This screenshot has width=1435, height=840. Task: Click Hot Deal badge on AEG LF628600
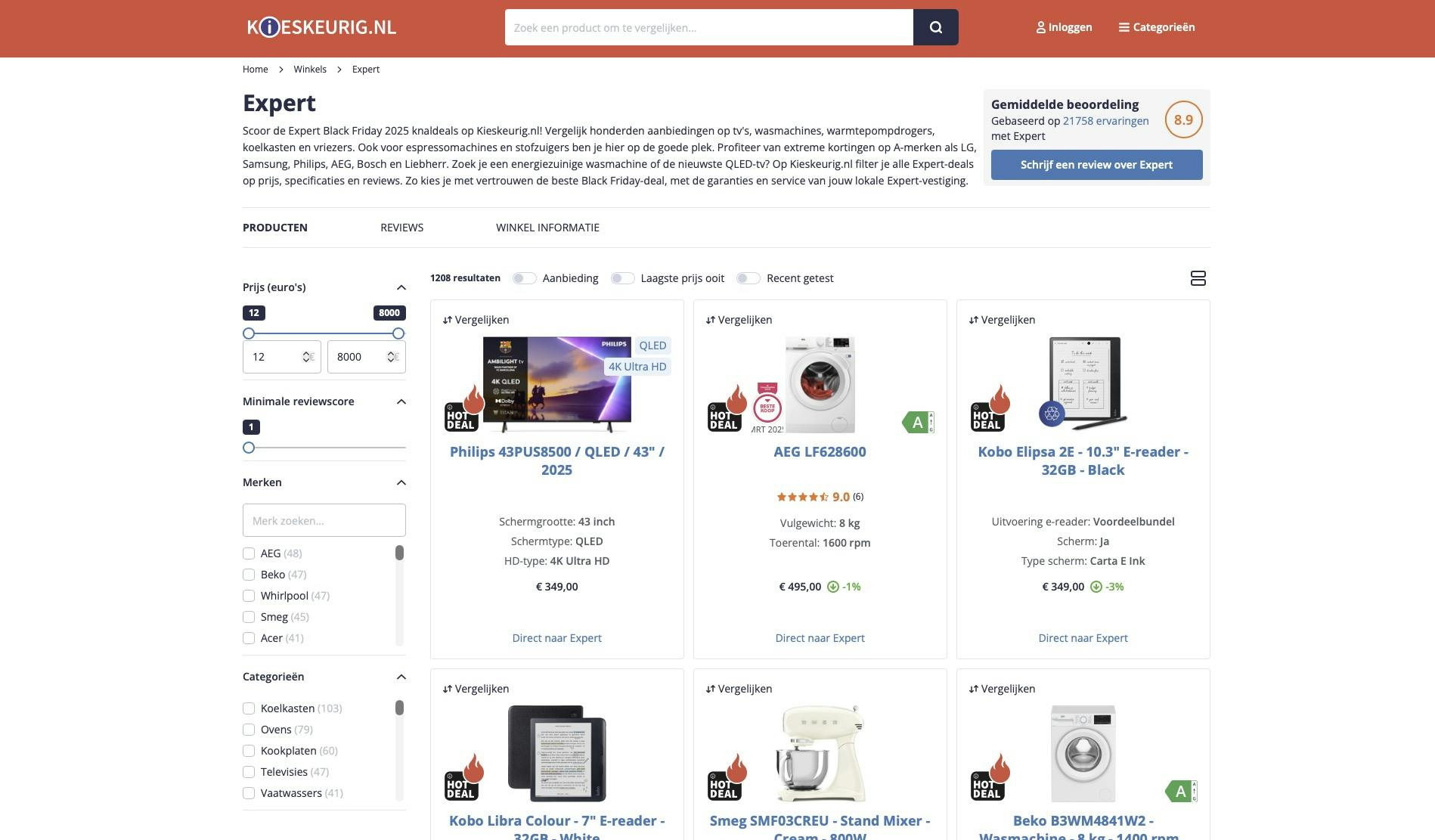click(x=727, y=408)
